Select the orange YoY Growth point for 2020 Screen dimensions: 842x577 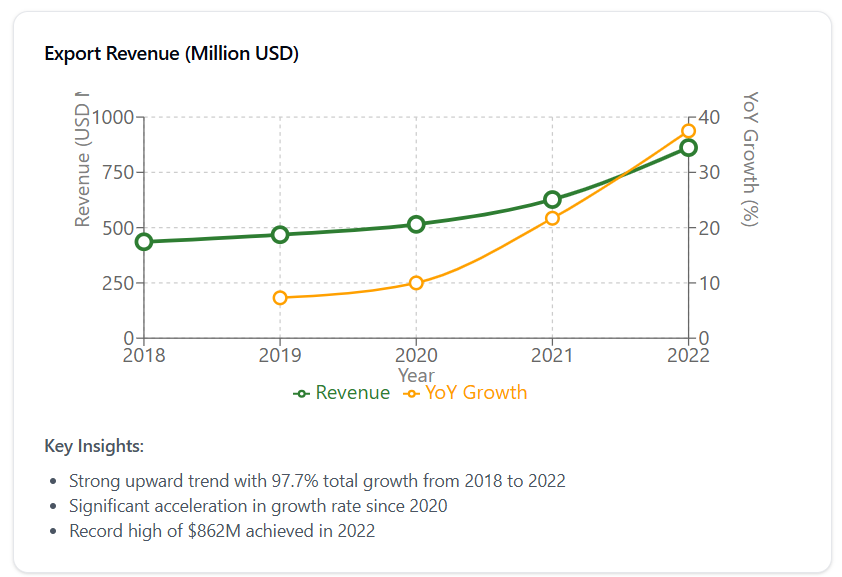(416, 283)
